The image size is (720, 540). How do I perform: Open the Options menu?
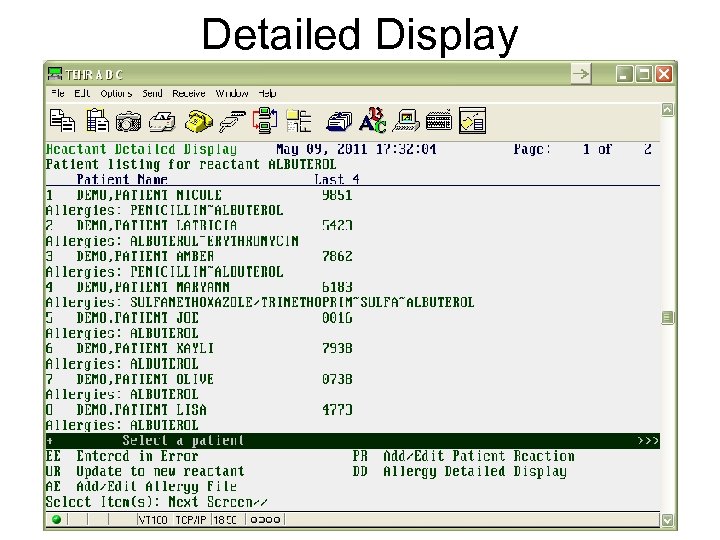pos(116,93)
